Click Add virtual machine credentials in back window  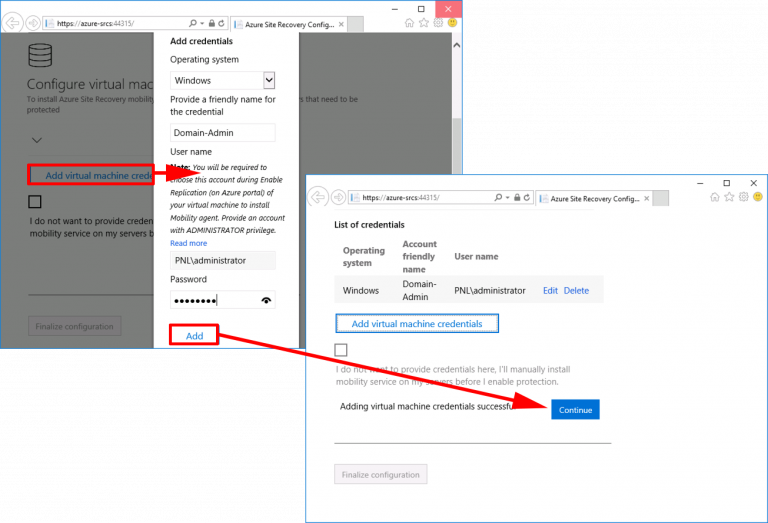coord(91,175)
